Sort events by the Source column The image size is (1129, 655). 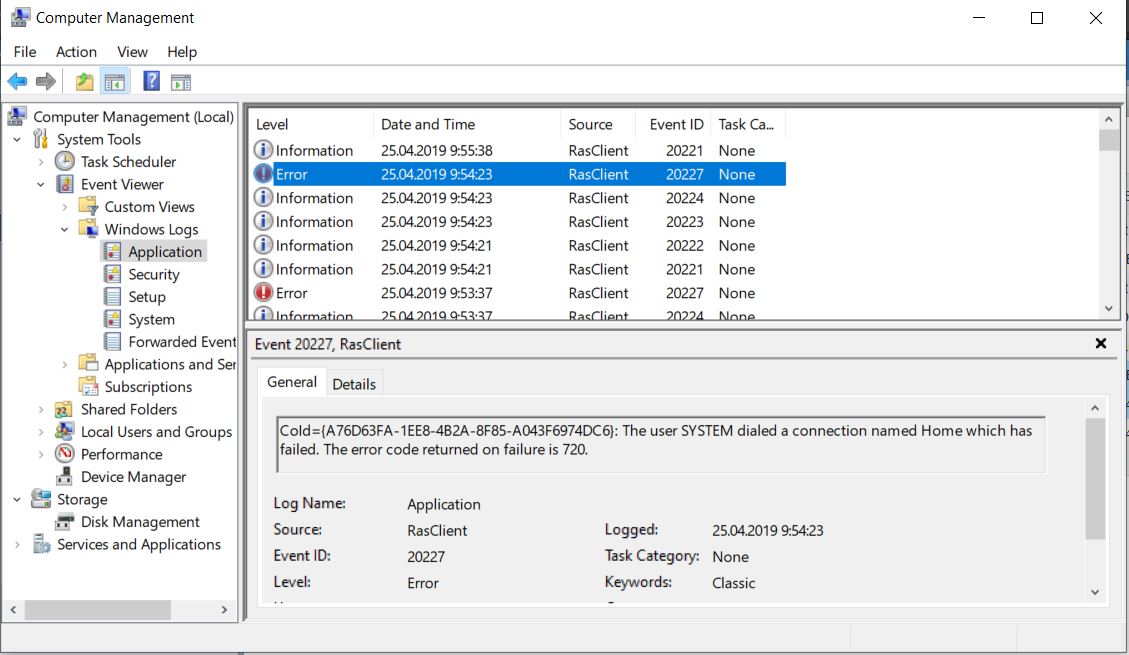(598, 124)
